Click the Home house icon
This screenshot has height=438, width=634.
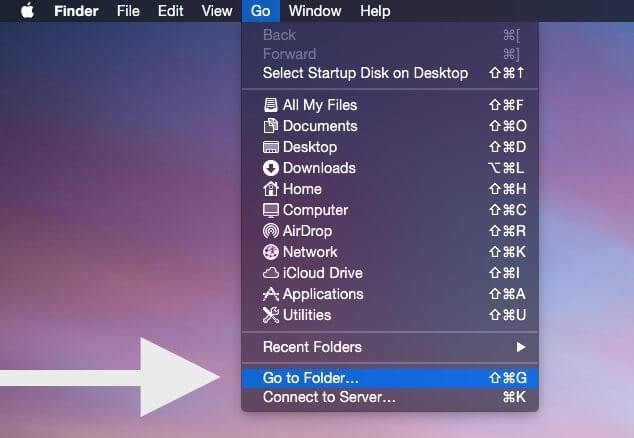(x=270, y=189)
